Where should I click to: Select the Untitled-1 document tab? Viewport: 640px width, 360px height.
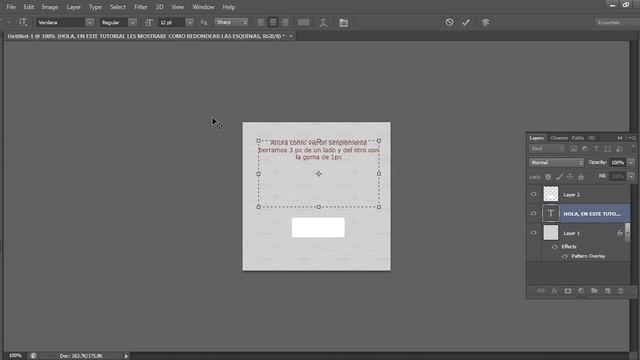pos(146,36)
